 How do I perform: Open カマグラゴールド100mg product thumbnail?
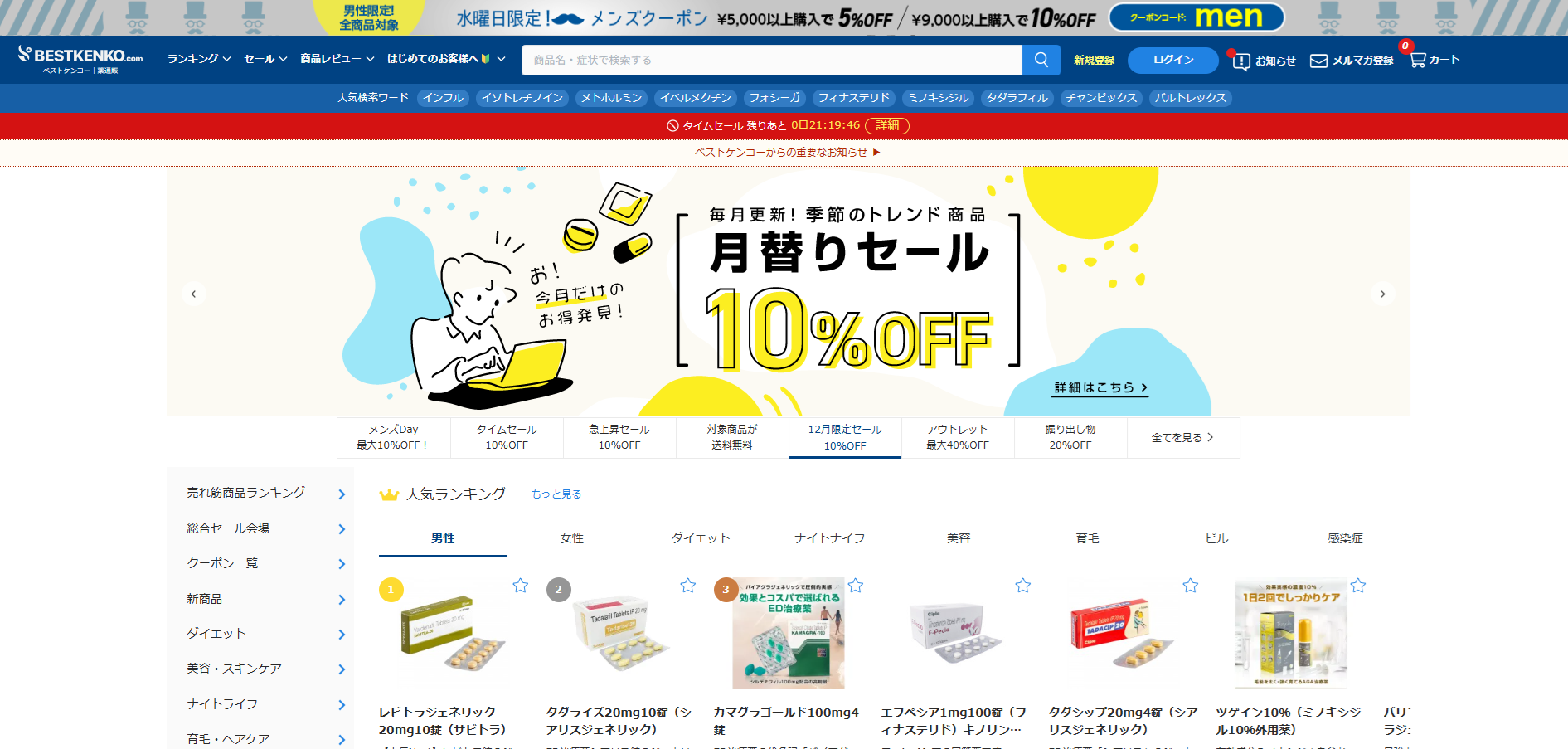[x=788, y=634]
